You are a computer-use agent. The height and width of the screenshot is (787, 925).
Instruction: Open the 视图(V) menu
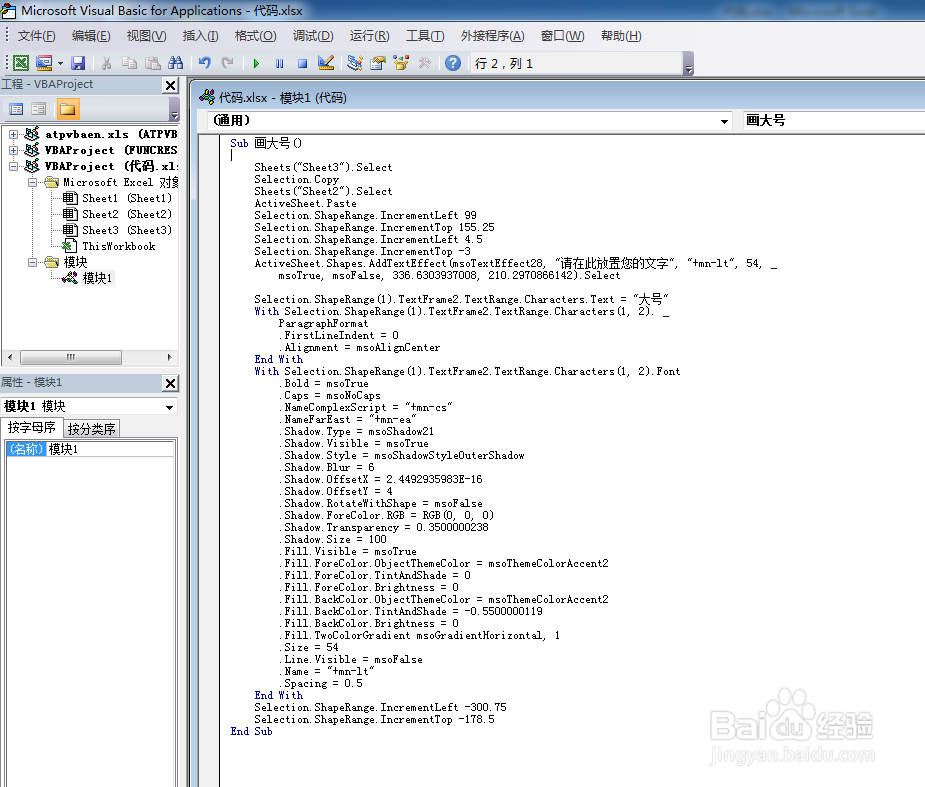[146, 36]
